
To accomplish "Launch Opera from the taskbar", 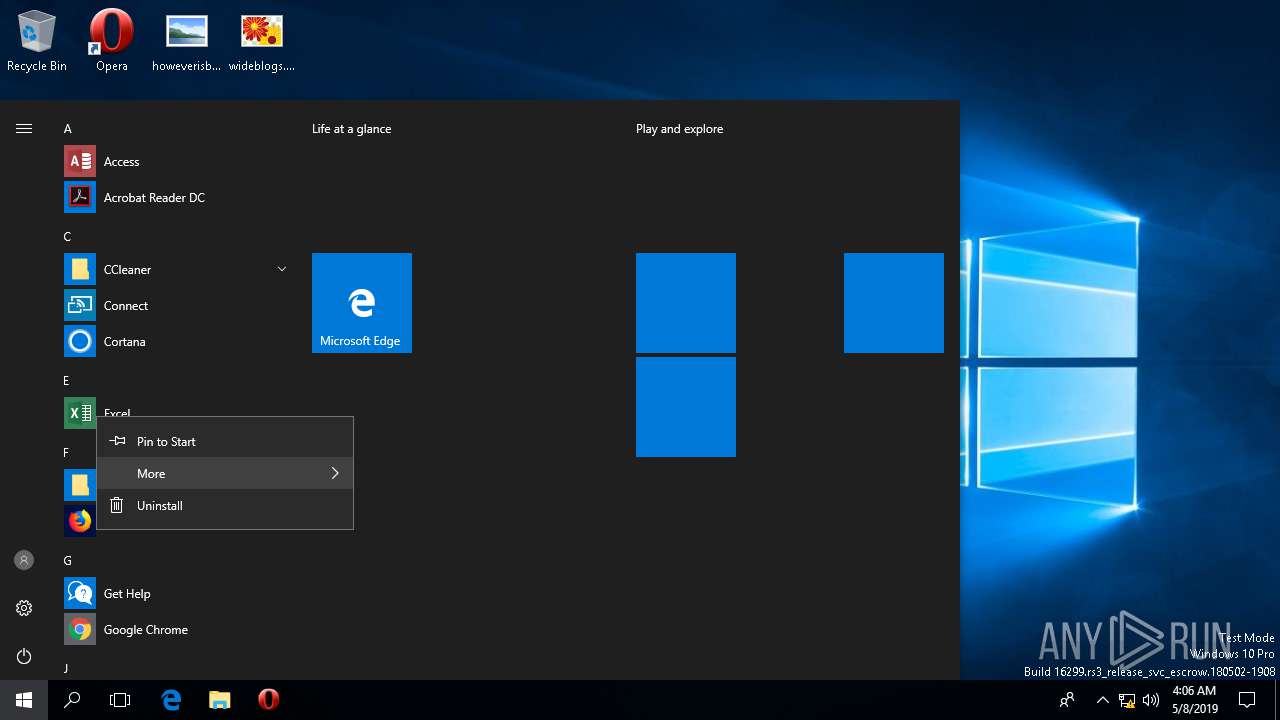I will click(268, 700).
